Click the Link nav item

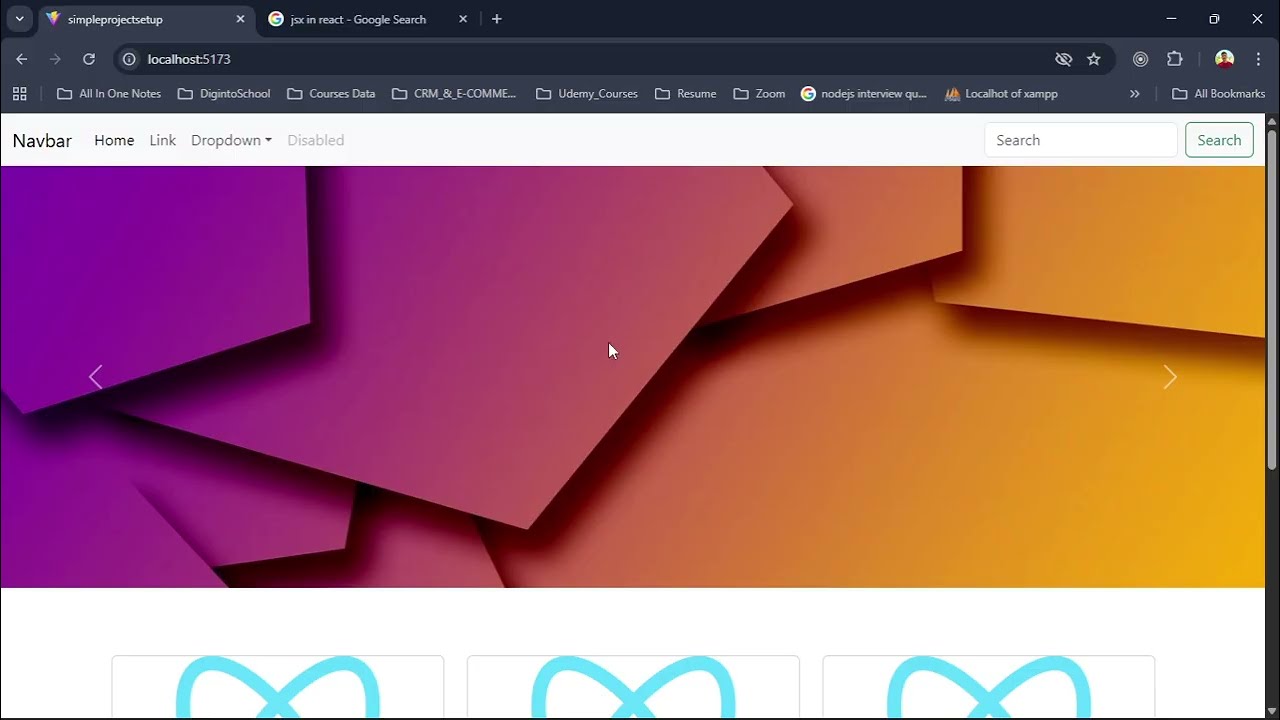pos(162,140)
